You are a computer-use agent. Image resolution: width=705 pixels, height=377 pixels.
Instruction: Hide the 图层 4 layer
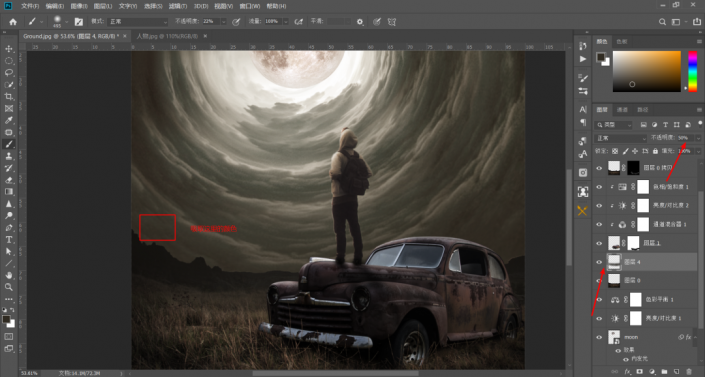pyautogui.click(x=599, y=262)
